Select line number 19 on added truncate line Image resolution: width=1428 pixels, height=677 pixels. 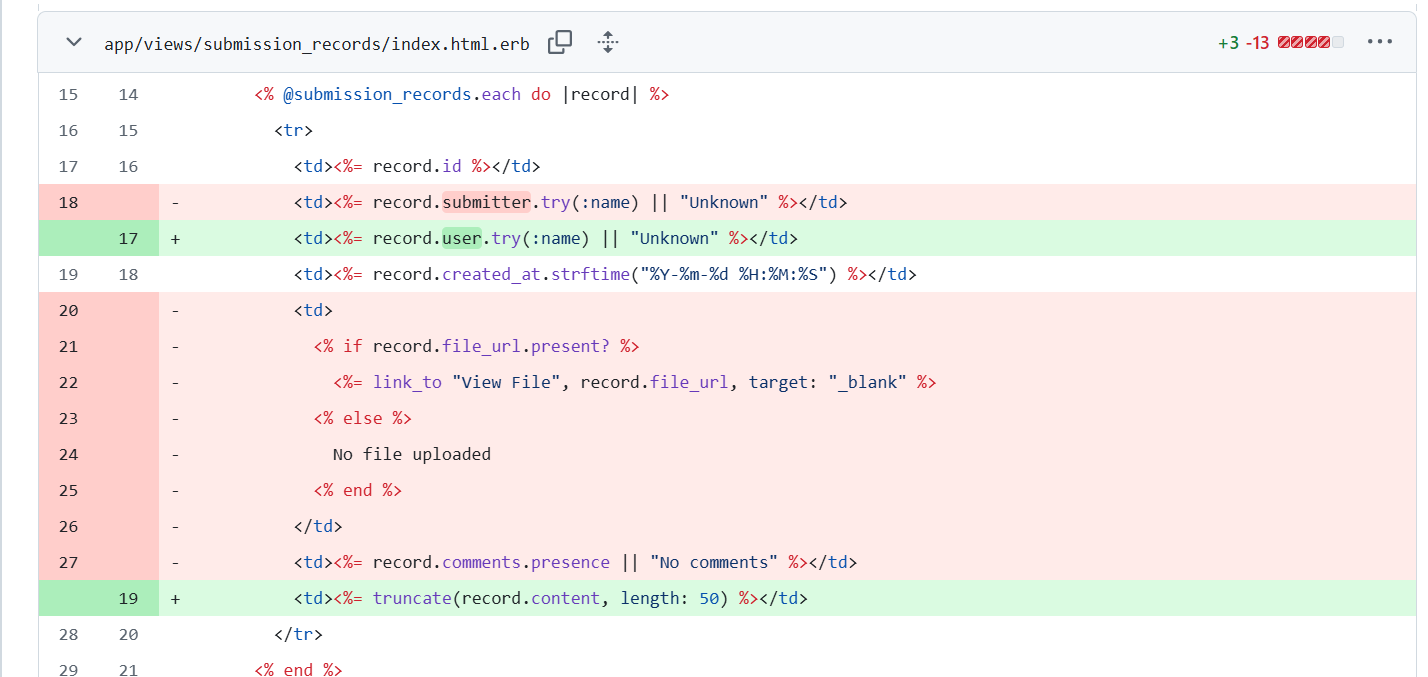128,599
